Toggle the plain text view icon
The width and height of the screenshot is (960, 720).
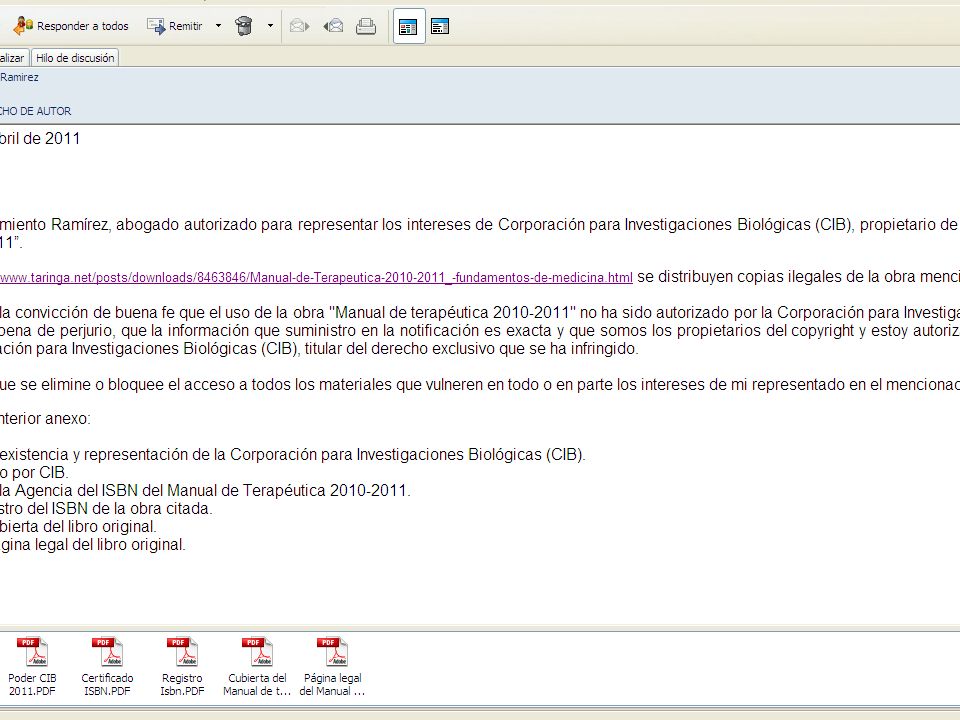[x=440, y=26]
